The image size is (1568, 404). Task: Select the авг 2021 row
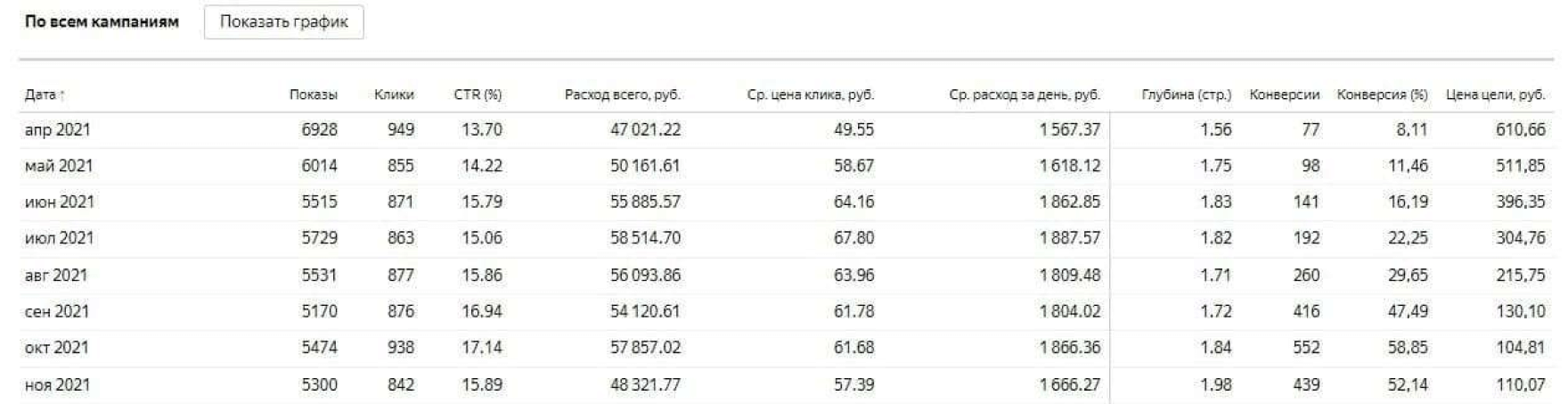coord(56,276)
